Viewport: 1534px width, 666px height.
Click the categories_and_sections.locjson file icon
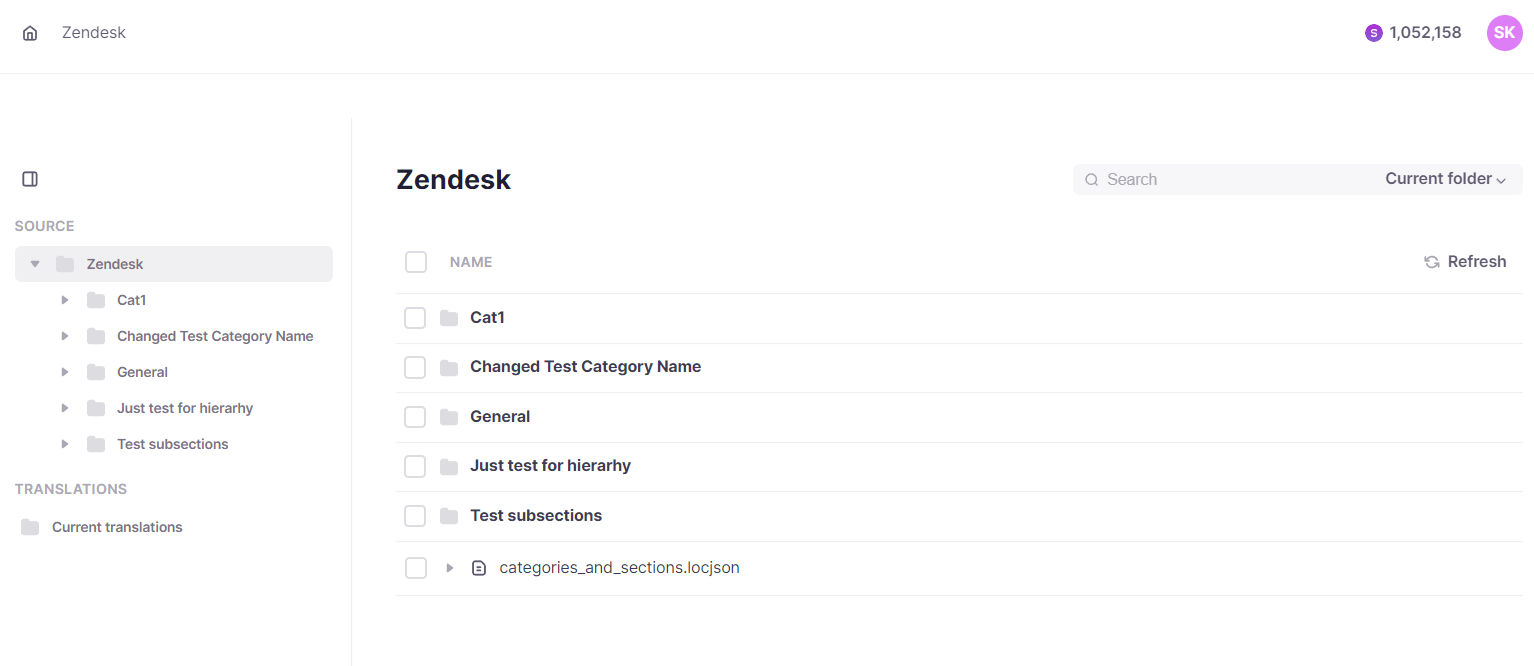[479, 568]
